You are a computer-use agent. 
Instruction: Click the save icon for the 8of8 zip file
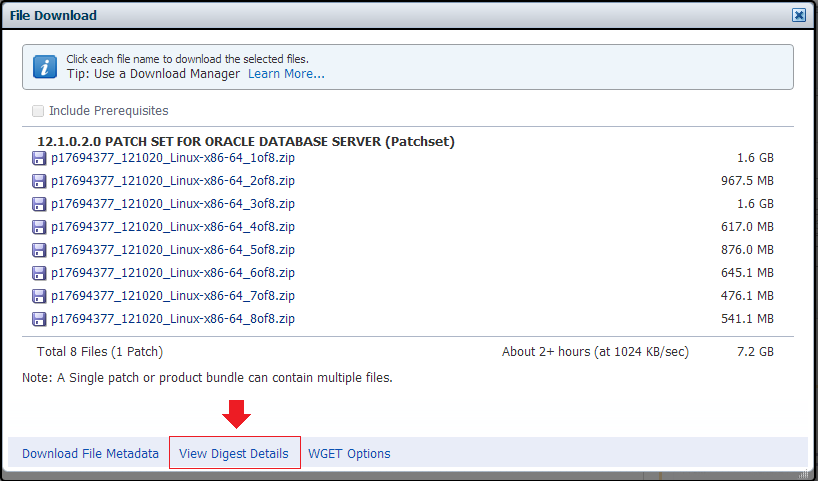pos(40,319)
